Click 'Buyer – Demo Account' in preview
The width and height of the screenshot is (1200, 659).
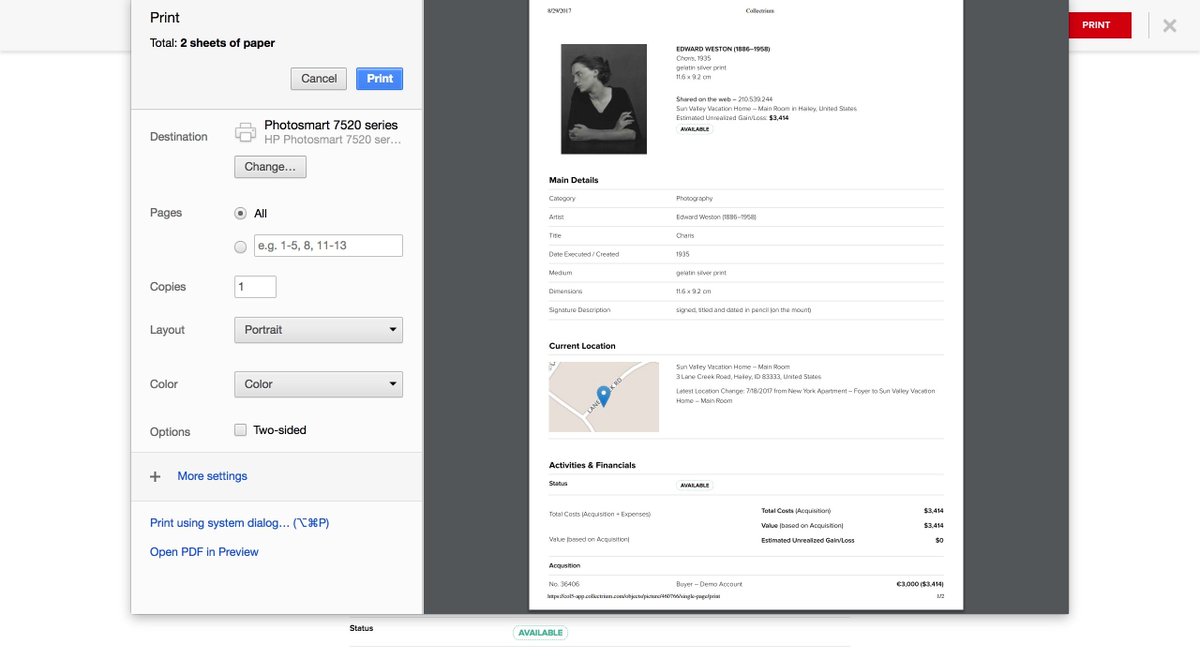tap(709, 584)
